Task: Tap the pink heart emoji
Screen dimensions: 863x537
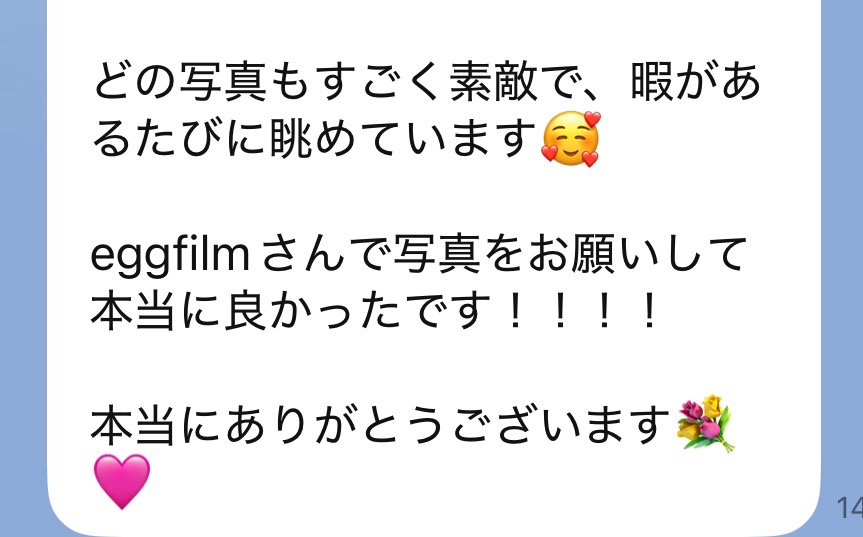Action: point(121,481)
